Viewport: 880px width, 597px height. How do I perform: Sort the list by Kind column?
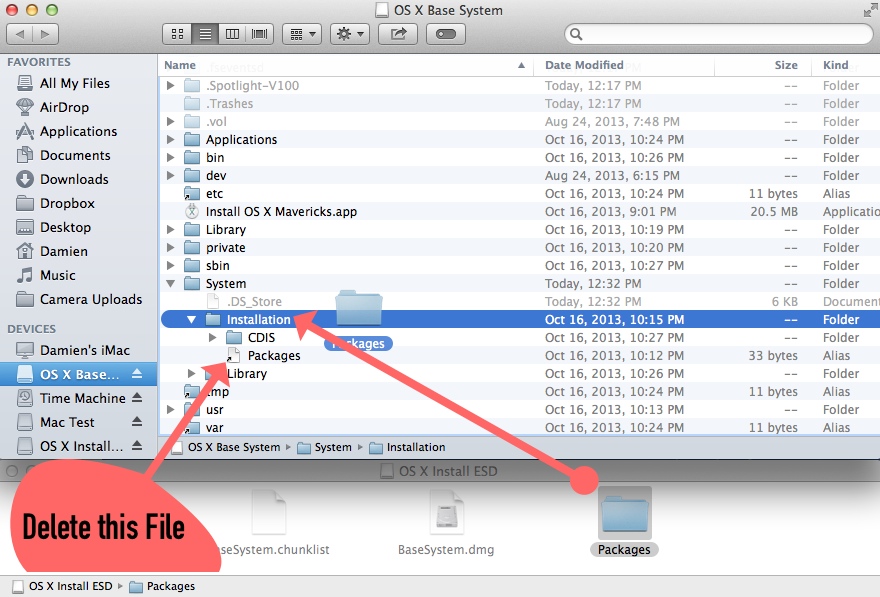click(846, 65)
